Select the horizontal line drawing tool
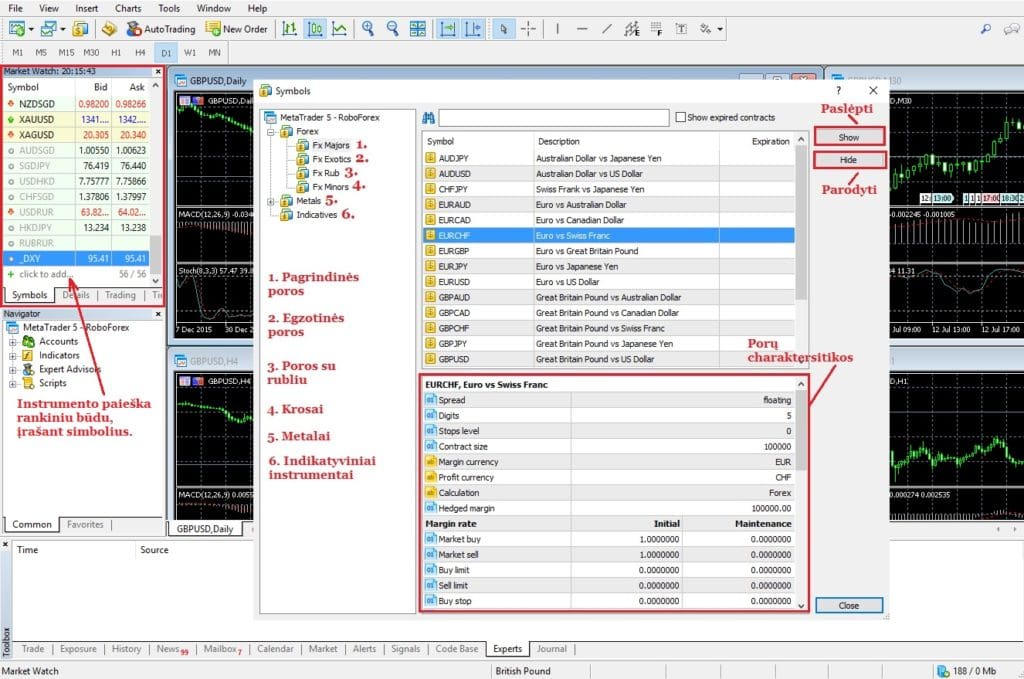The width and height of the screenshot is (1024, 679). tap(582, 29)
